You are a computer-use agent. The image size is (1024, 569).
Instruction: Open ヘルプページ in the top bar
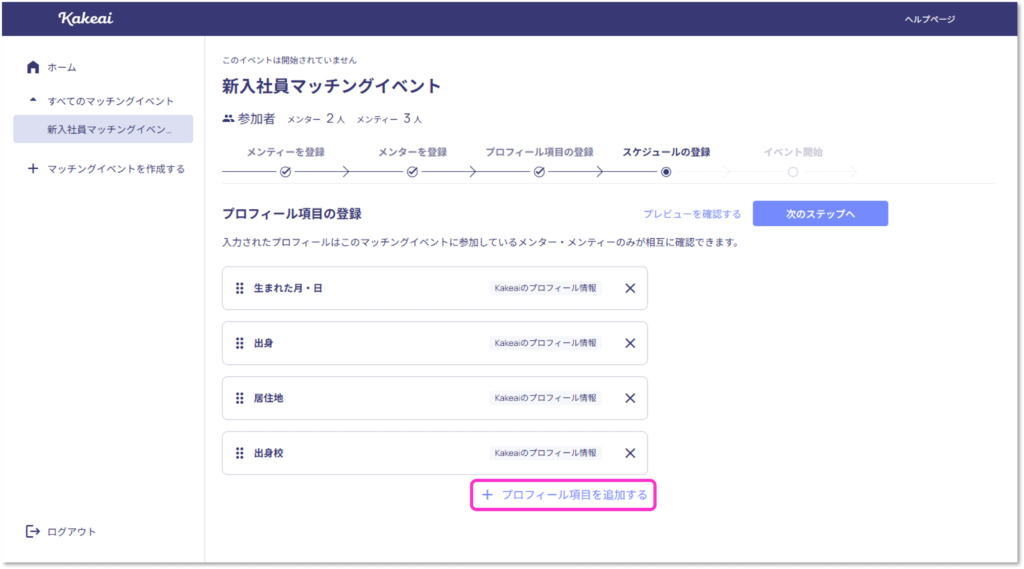pos(929,19)
